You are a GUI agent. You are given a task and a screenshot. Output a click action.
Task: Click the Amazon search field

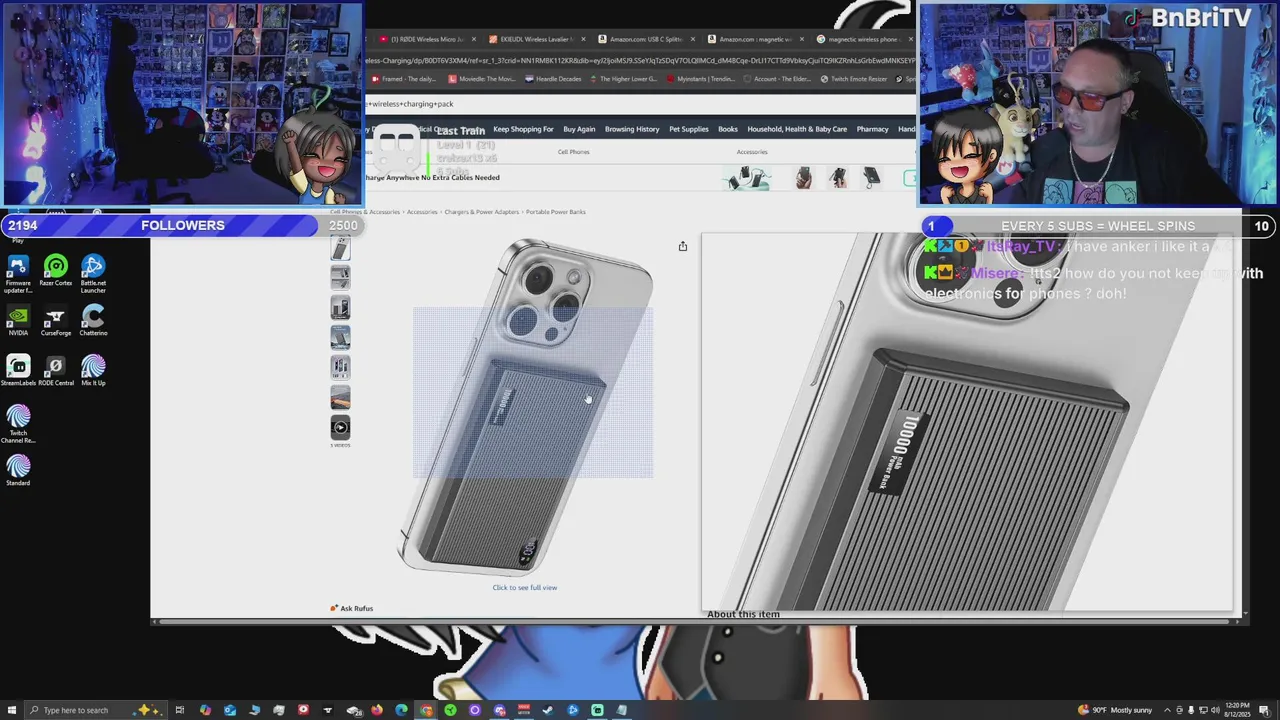[x=640, y=104]
